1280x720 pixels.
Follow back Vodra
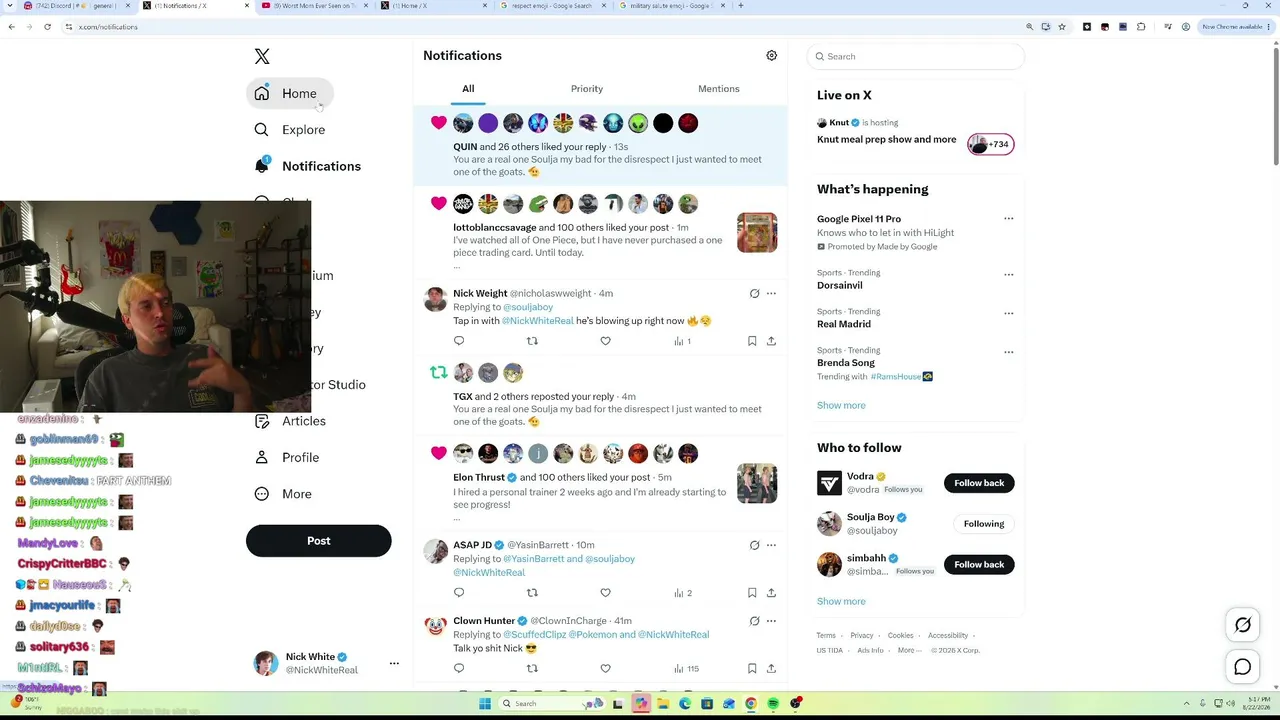(979, 483)
